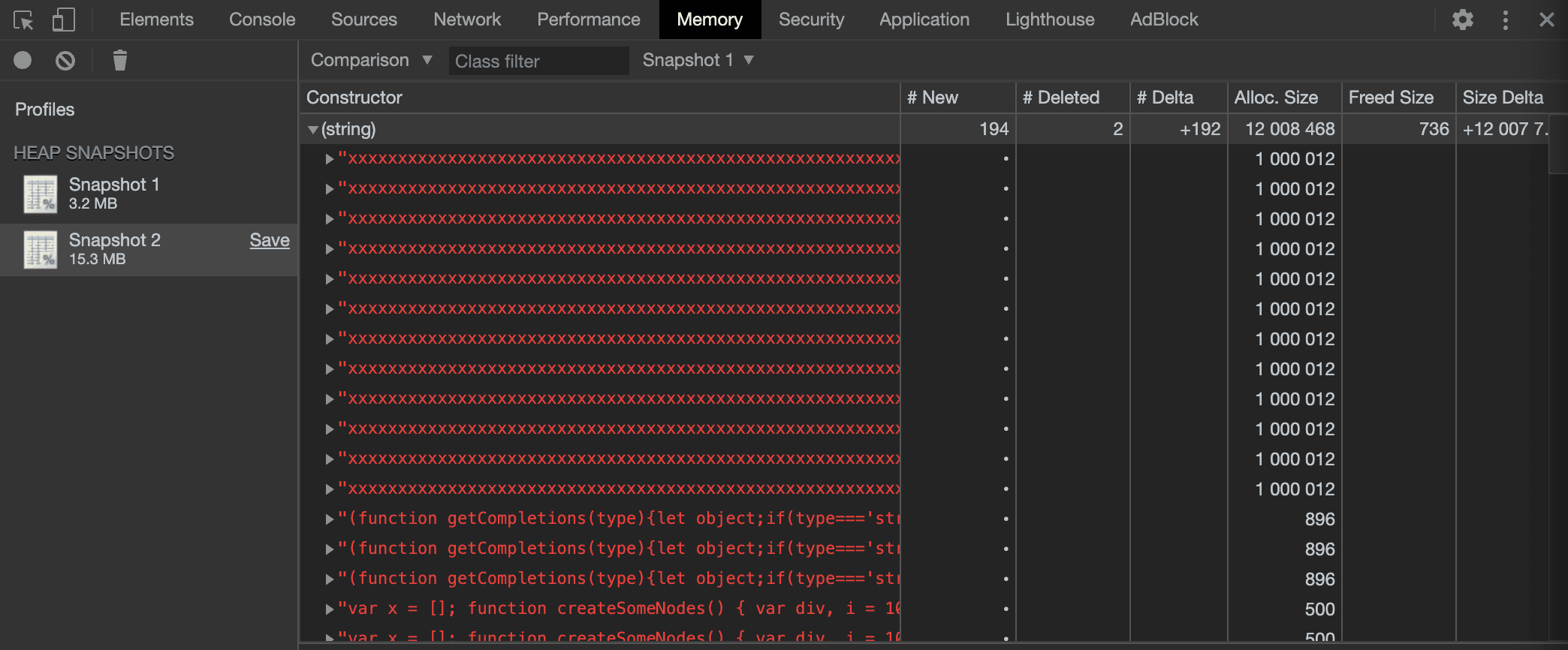Image resolution: width=1568 pixels, height=650 pixels.
Task: Open the DevTools three-dot menu
Action: (1505, 20)
